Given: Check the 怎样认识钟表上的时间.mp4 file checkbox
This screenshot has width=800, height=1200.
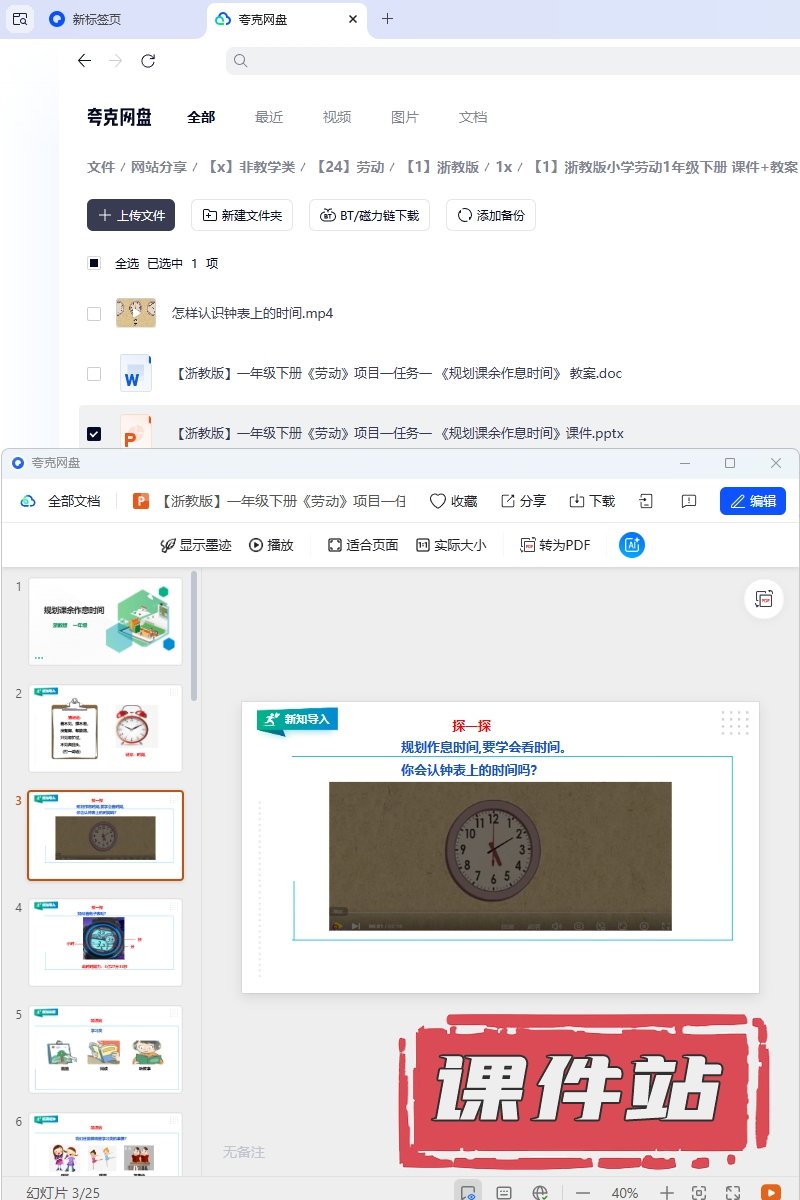Looking at the screenshot, I should click(94, 313).
